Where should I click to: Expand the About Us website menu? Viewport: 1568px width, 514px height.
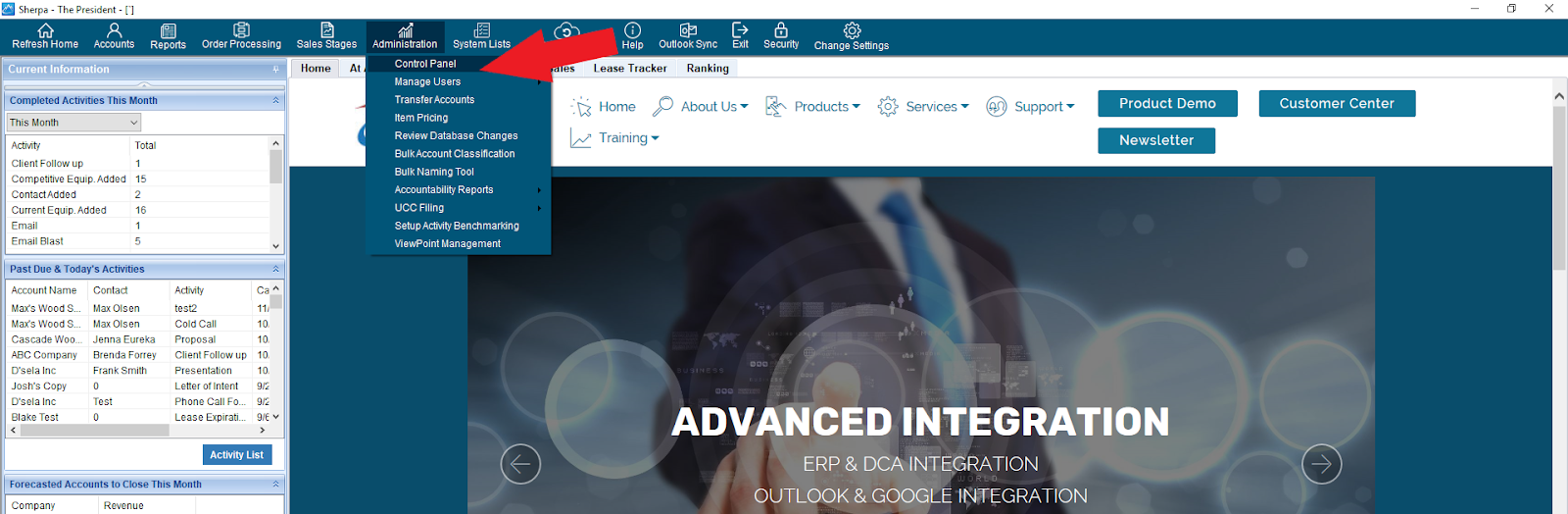(x=745, y=107)
